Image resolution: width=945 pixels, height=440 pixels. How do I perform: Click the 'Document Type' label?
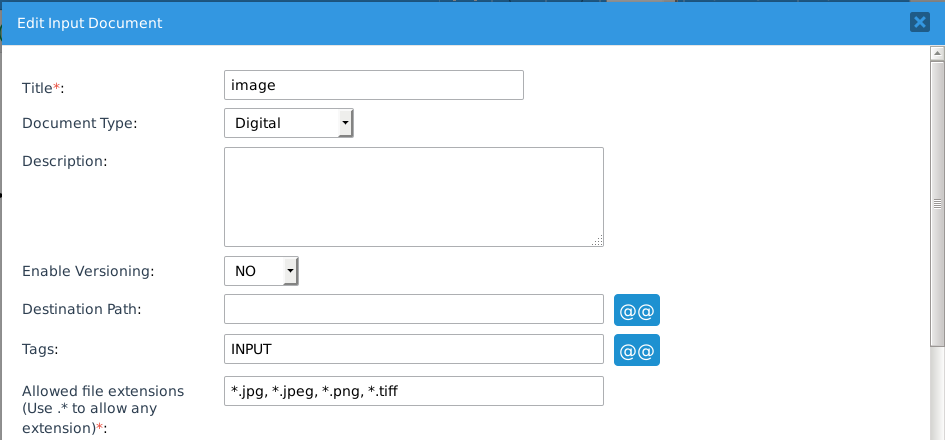coord(80,124)
